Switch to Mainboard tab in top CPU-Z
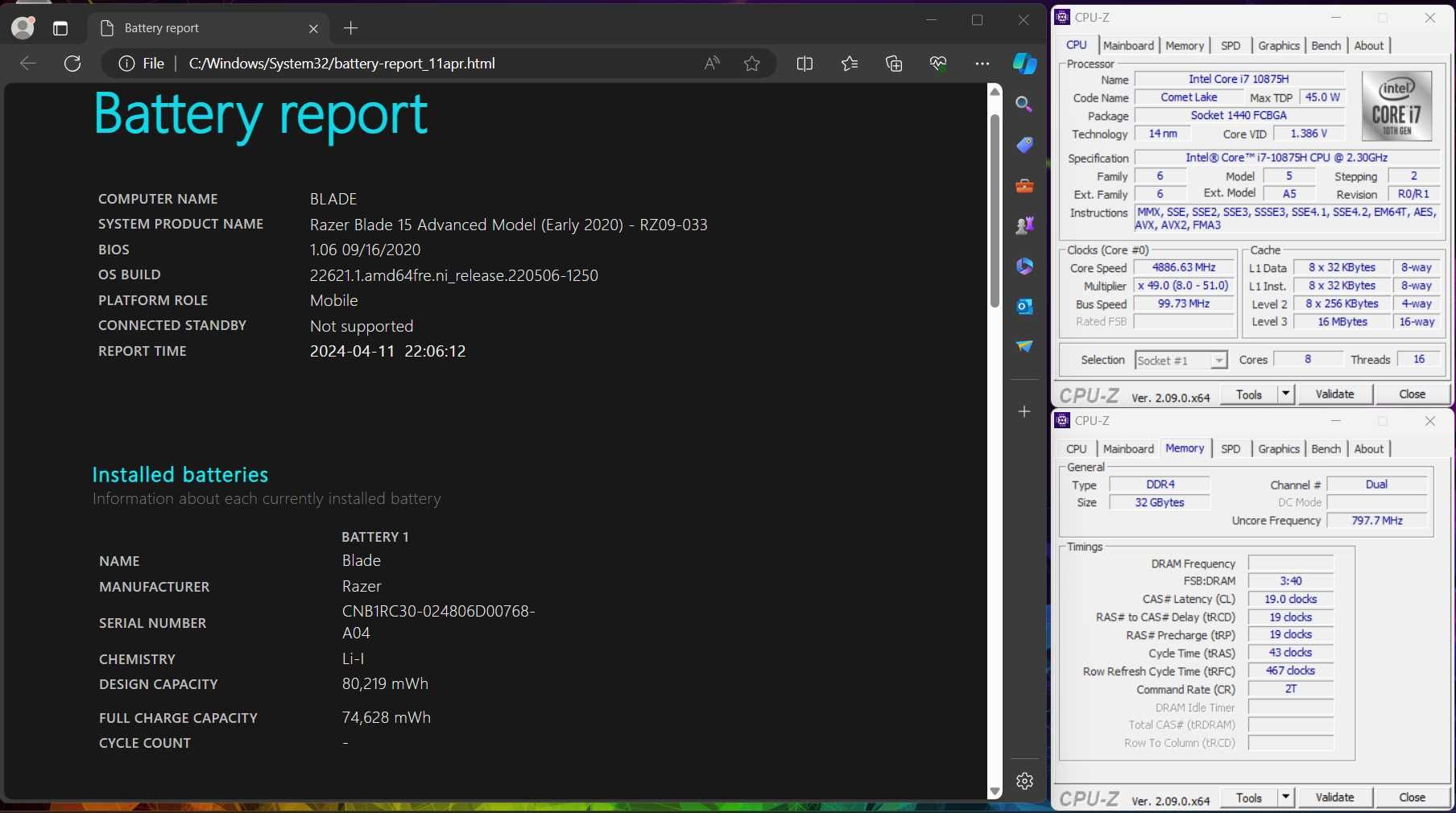 [1128, 46]
